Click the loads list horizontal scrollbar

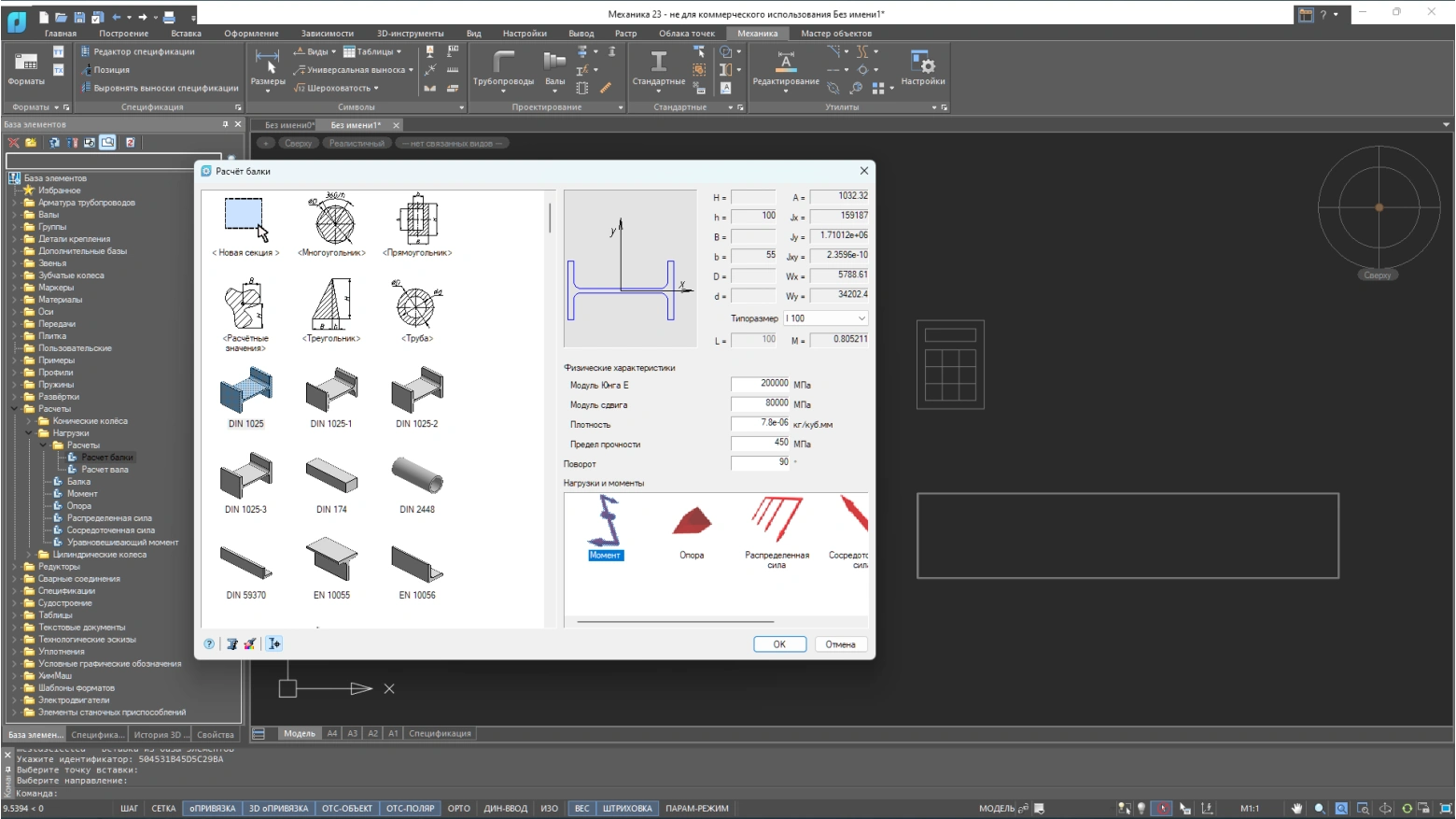tap(676, 621)
